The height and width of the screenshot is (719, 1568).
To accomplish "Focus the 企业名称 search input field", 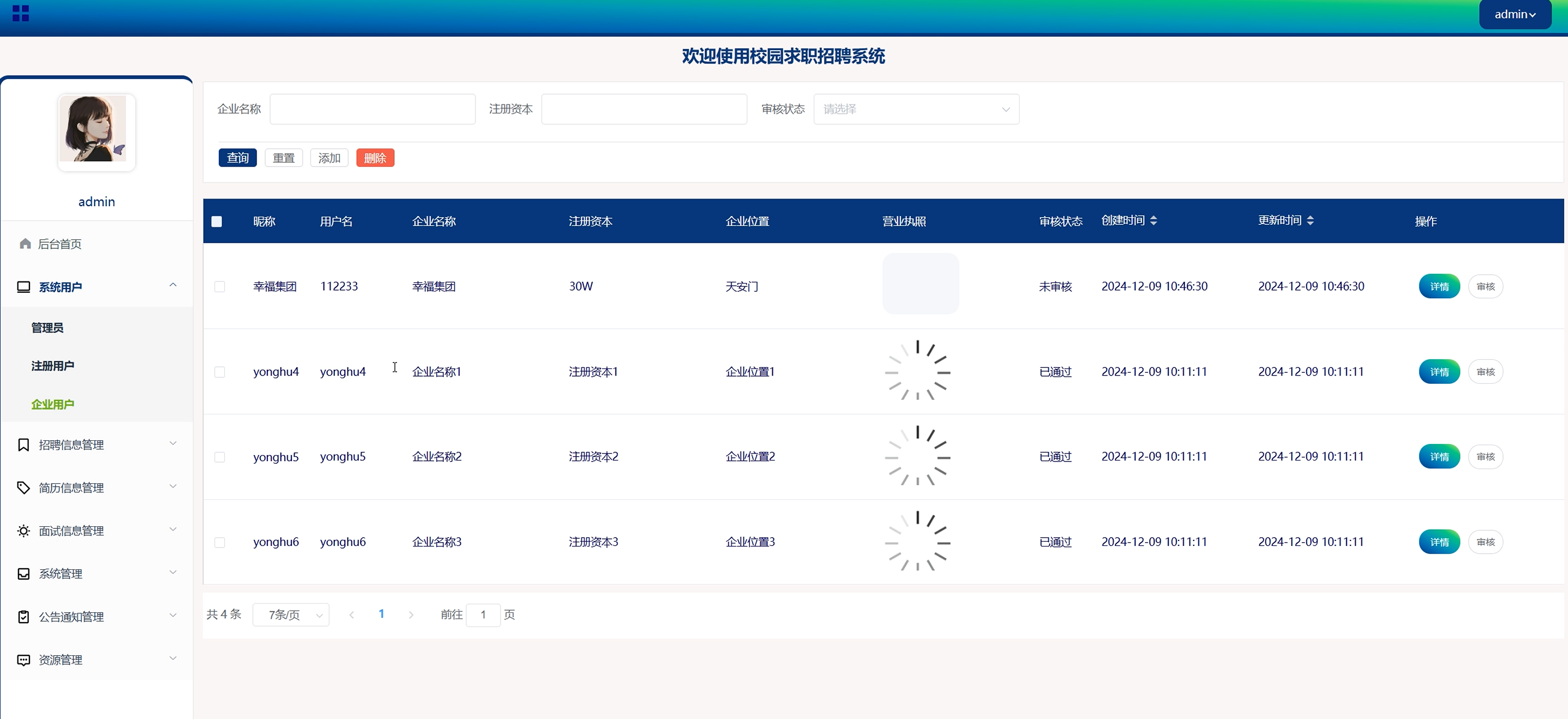I will click(372, 109).
